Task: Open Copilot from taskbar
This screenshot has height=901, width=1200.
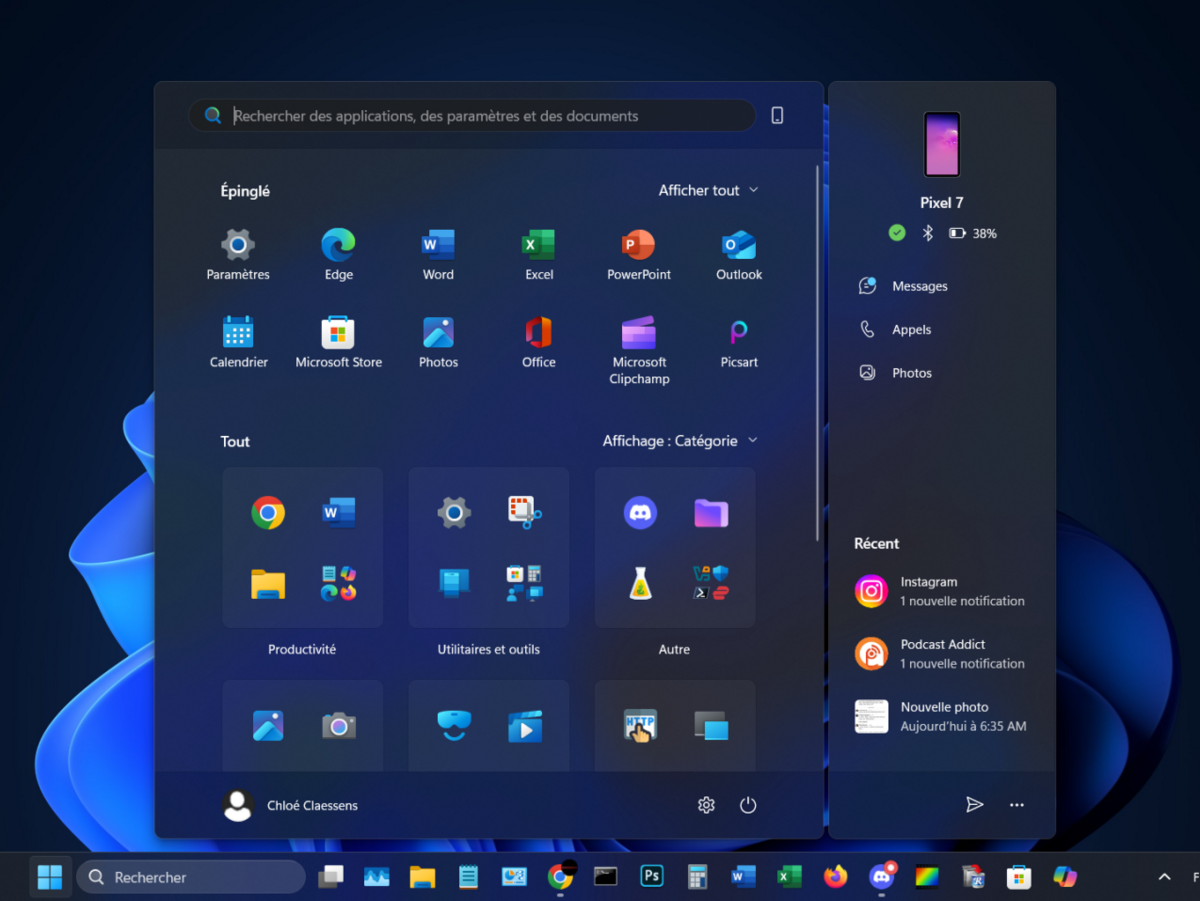Action: (1065, 877)
